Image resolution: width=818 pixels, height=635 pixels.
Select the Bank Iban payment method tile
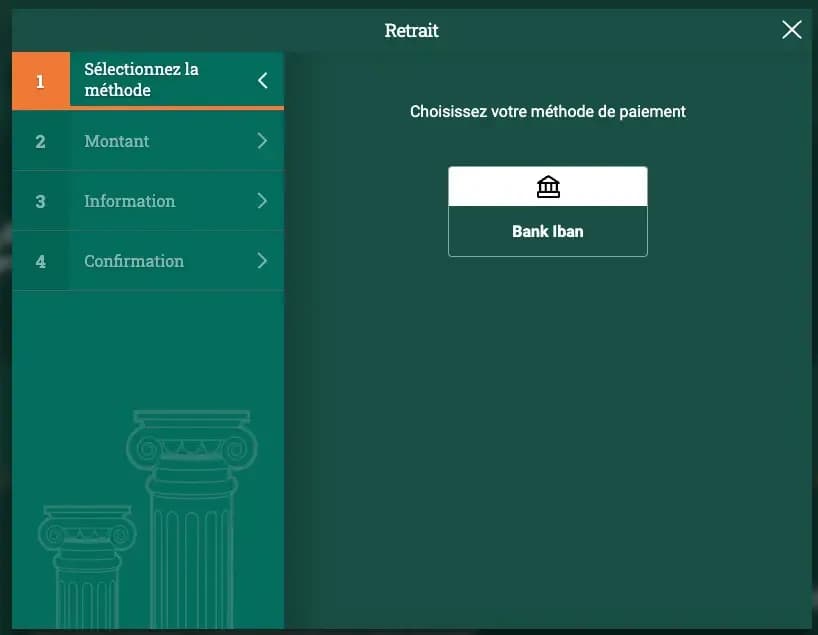[x=548, y=210]
